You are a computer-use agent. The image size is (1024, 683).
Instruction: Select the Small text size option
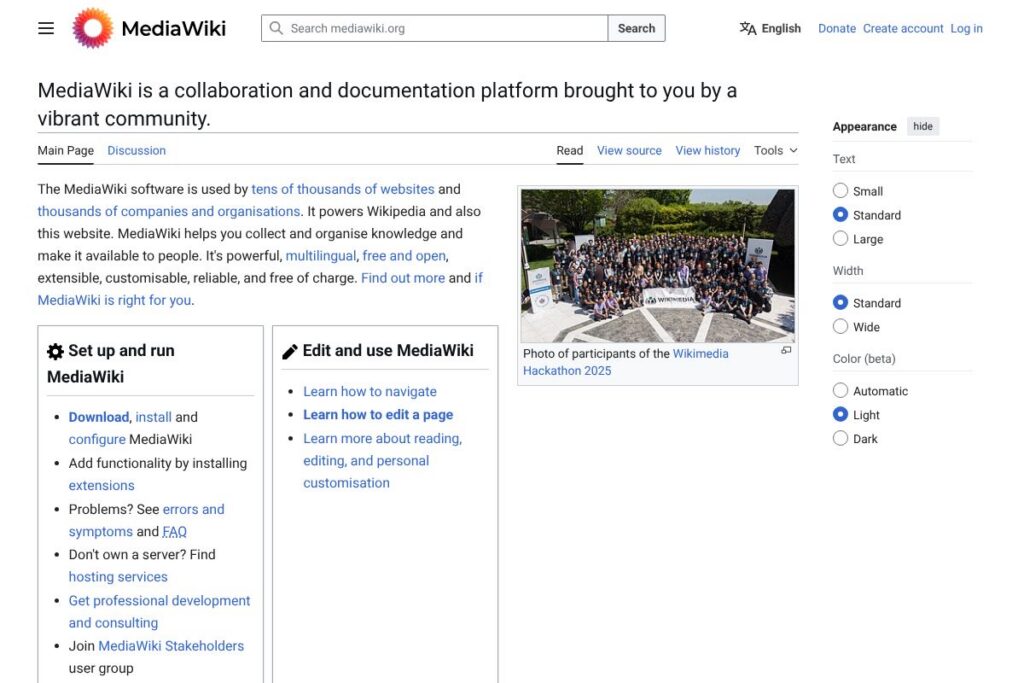tap(840, 191)
